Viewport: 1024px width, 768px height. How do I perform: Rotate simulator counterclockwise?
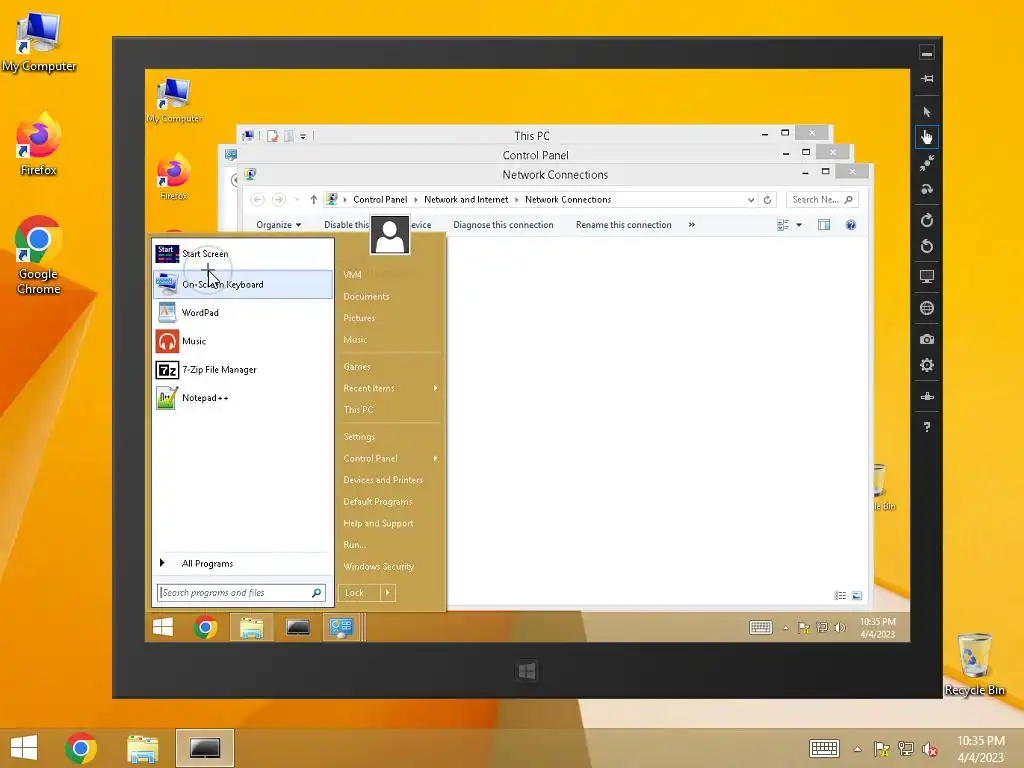point(927,246)
